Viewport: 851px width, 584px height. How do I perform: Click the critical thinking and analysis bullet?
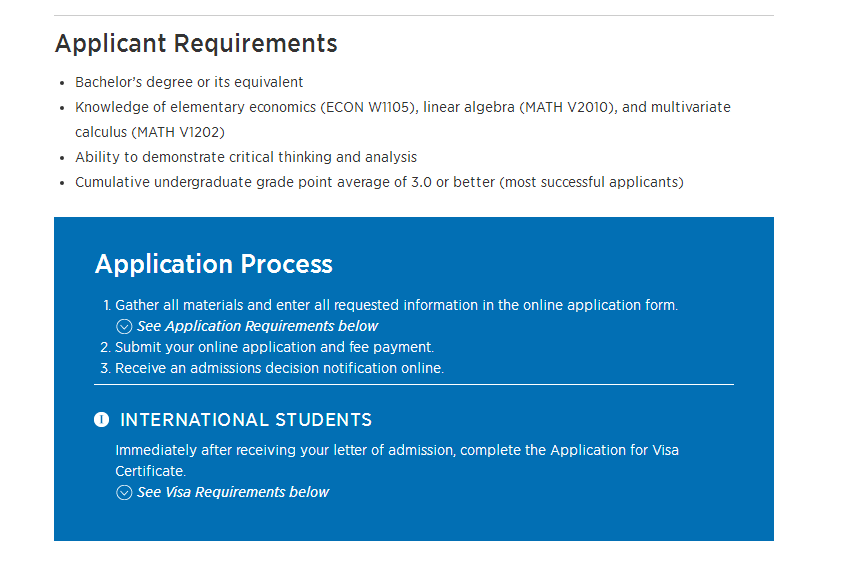click(246, 157)
